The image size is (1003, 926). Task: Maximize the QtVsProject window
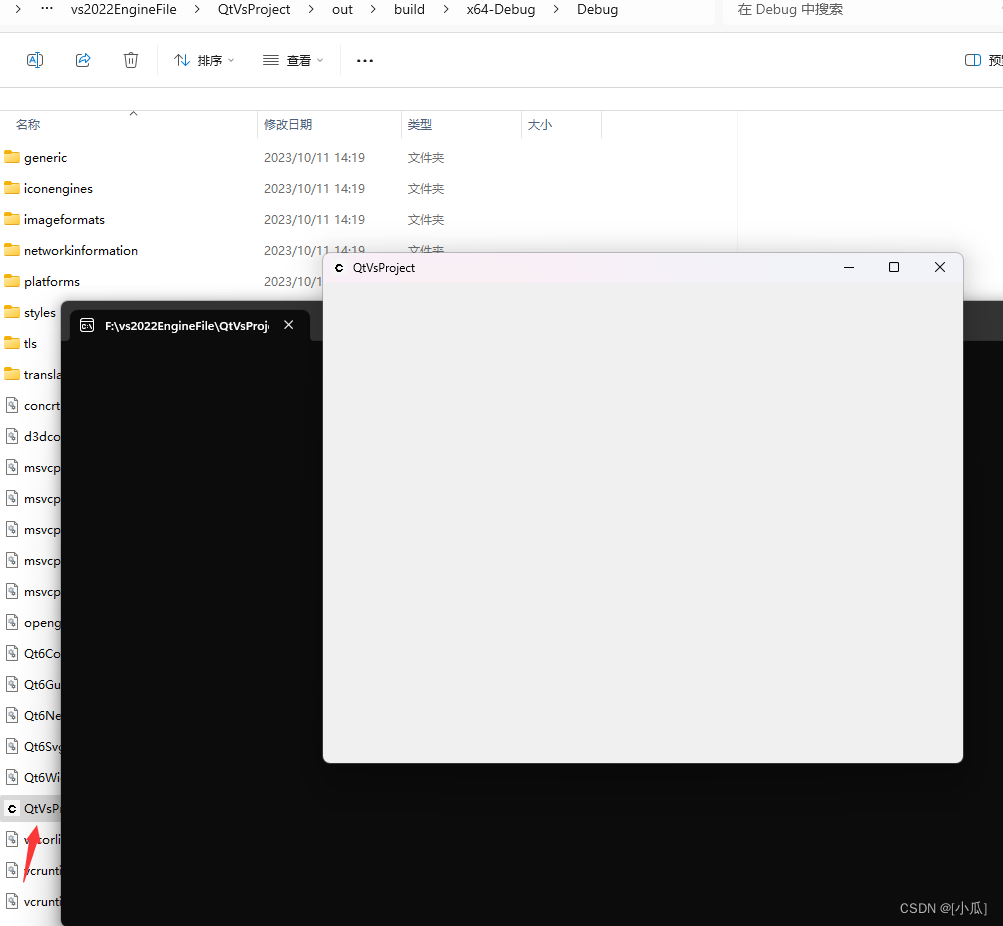[894, 267]
